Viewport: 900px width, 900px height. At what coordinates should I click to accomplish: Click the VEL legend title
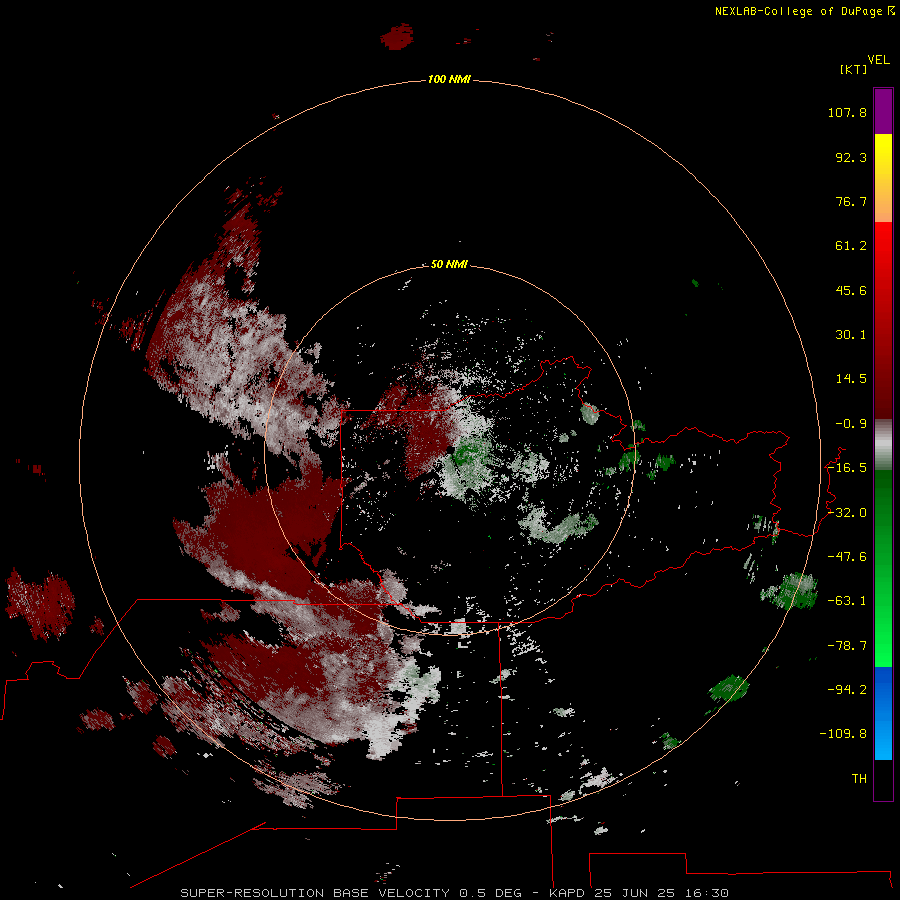[x=878, y=60]
